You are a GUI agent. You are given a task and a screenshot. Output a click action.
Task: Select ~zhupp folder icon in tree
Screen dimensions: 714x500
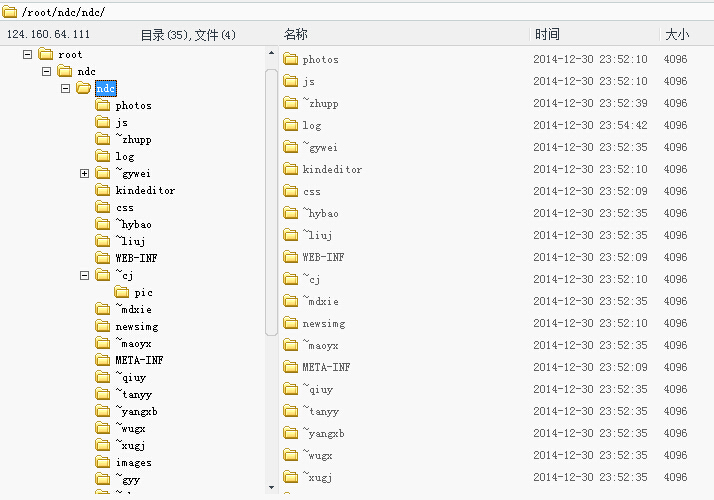click(x=103, y=139)
